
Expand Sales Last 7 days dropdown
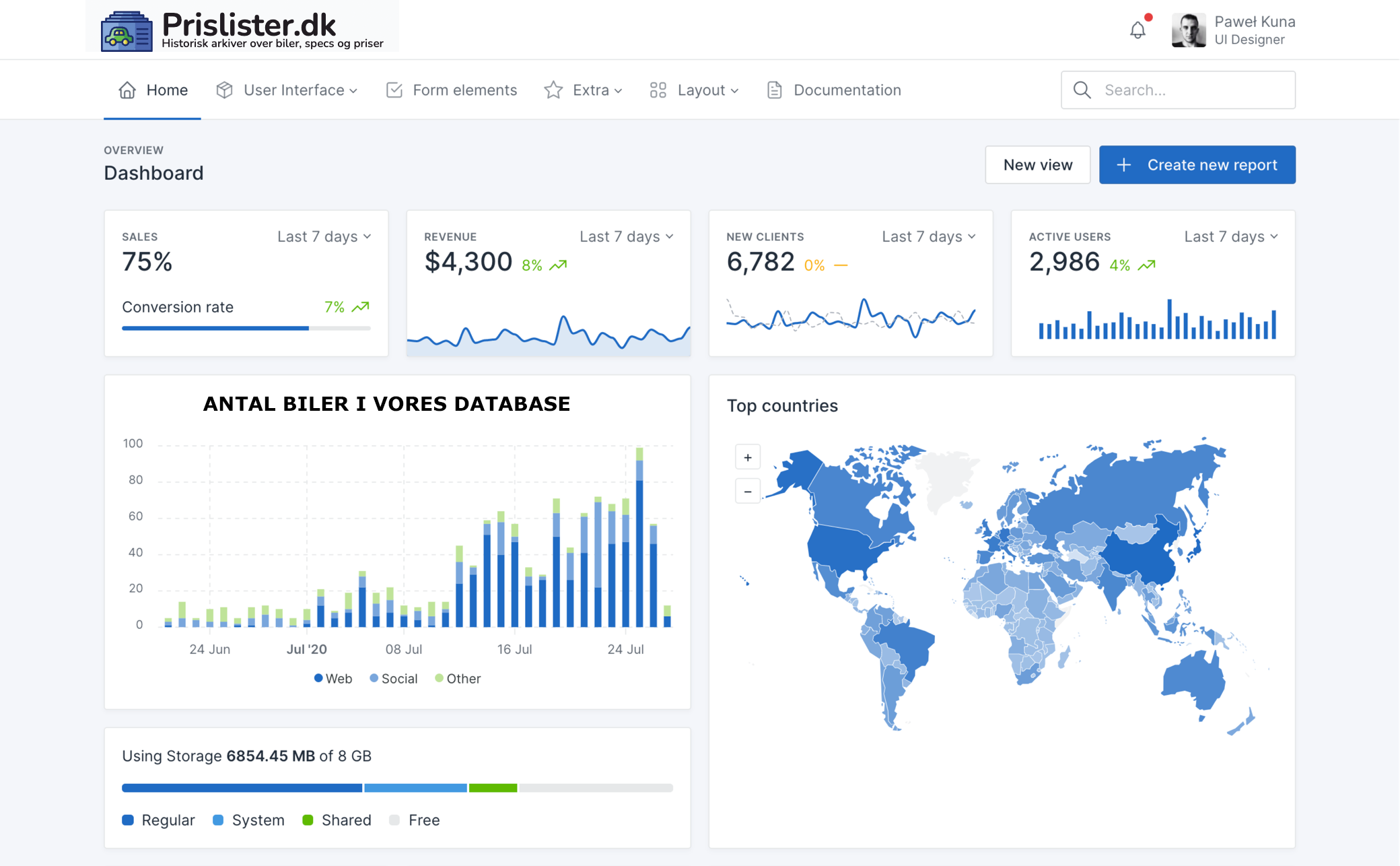click(324, 236)
